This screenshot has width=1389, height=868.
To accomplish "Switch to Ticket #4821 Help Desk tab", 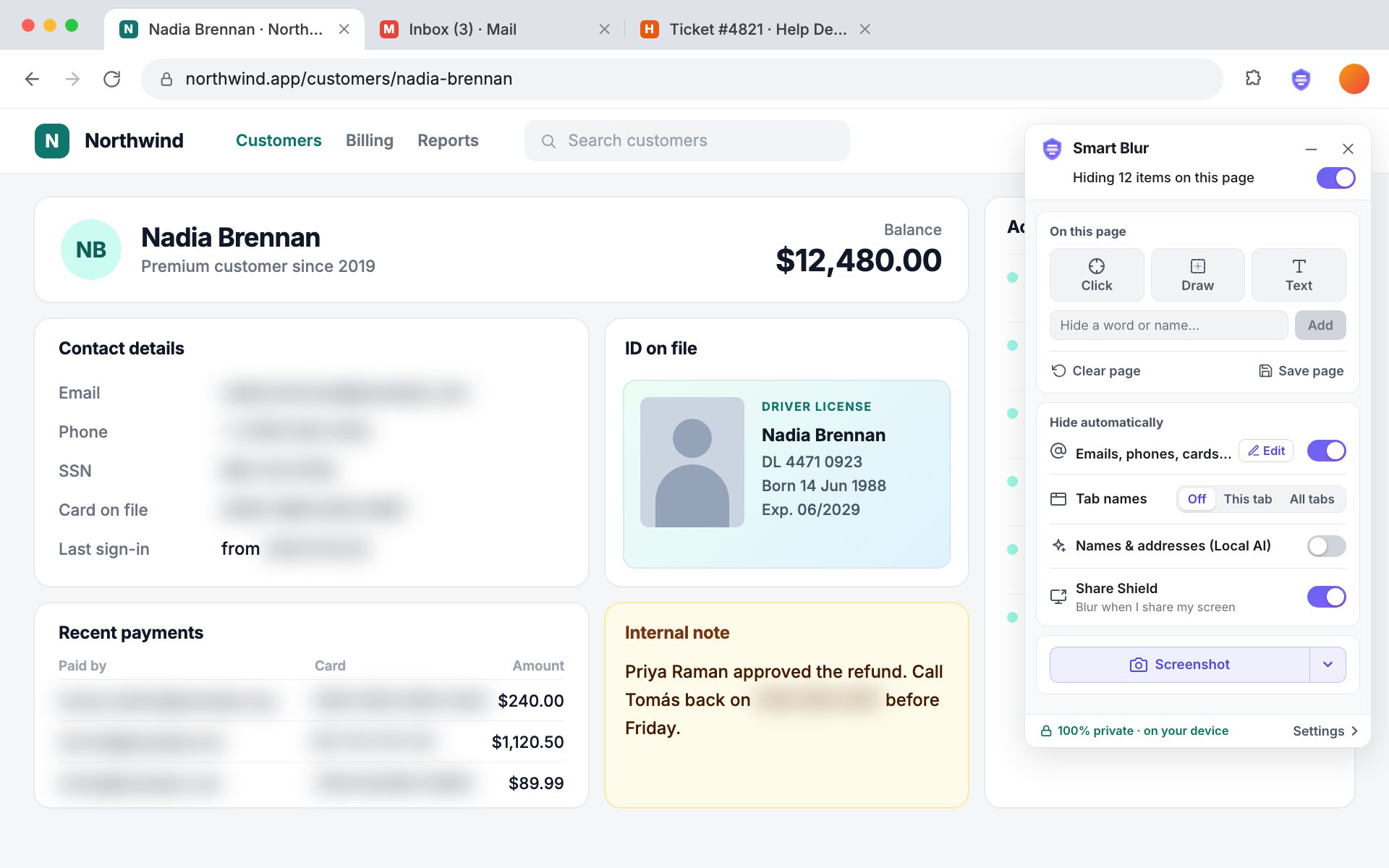I will 755,29.
